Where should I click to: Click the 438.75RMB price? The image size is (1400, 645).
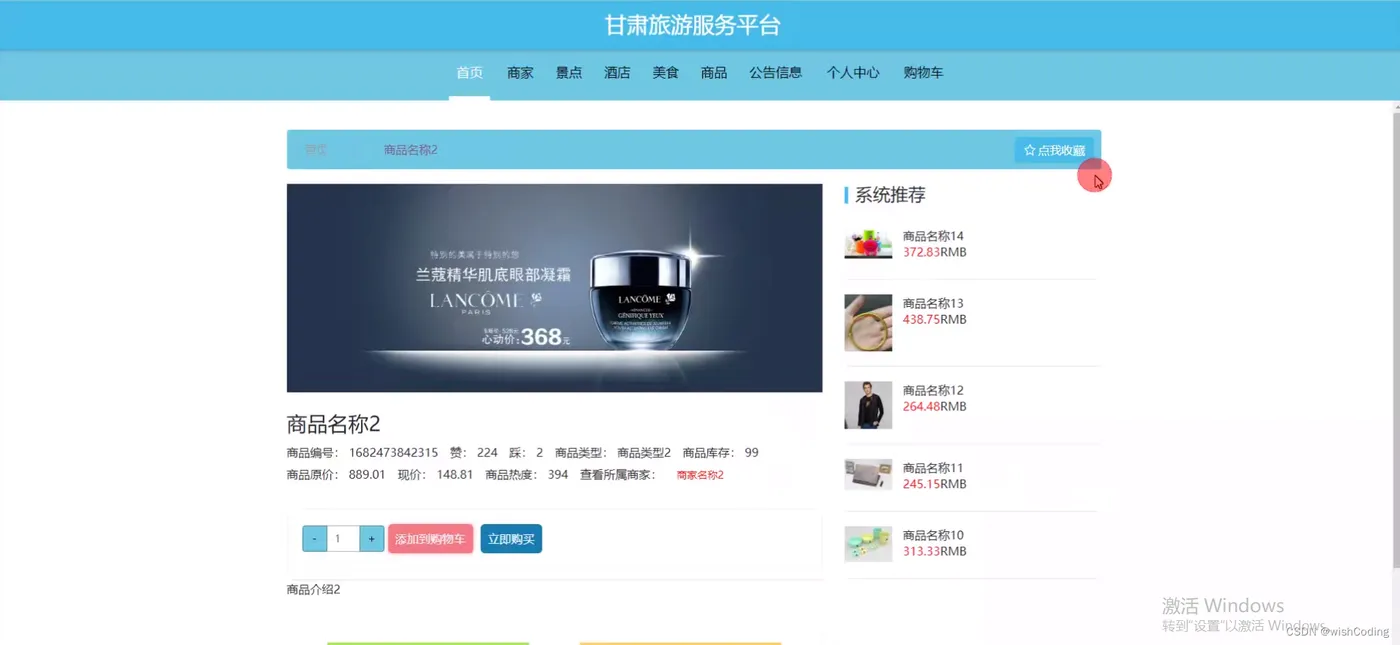coord(934,320)
